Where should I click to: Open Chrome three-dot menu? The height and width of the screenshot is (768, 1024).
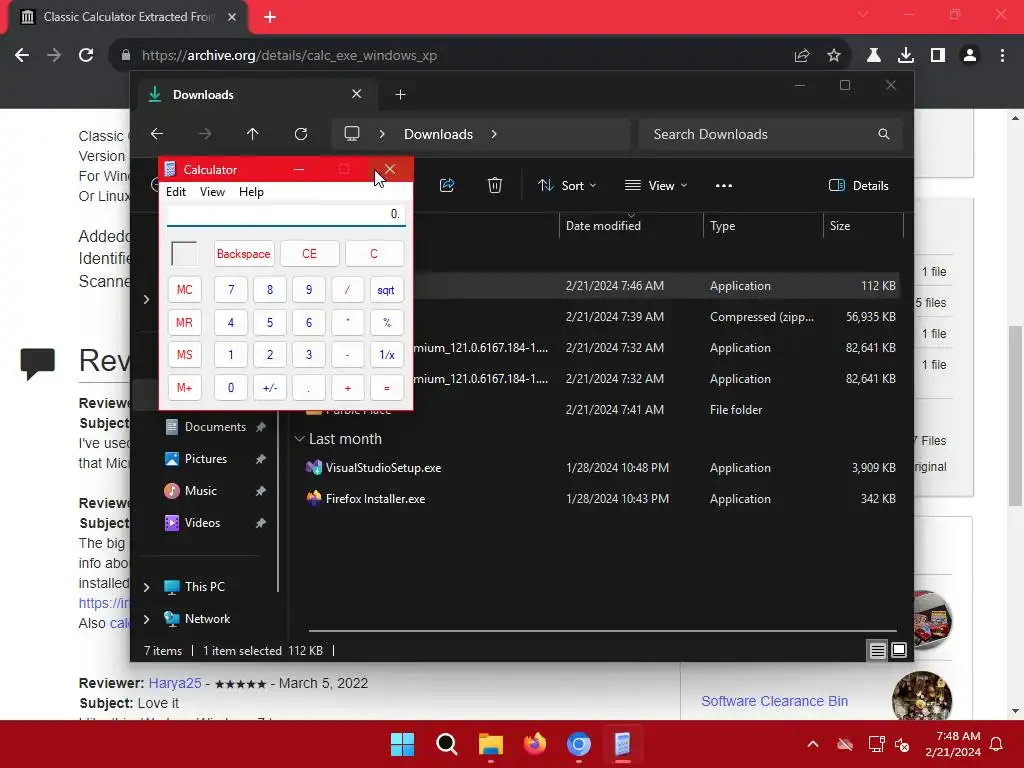(x=1002, y=56)
